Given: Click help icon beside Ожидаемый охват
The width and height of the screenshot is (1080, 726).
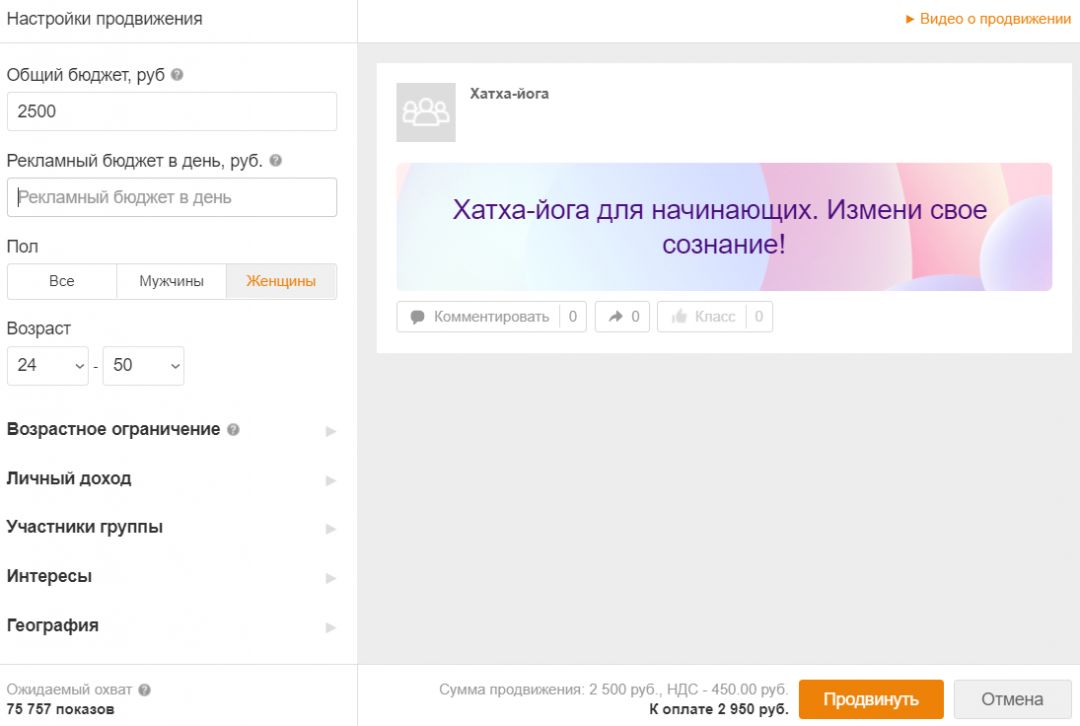Looking at the screenshot, I should (145, 689).
